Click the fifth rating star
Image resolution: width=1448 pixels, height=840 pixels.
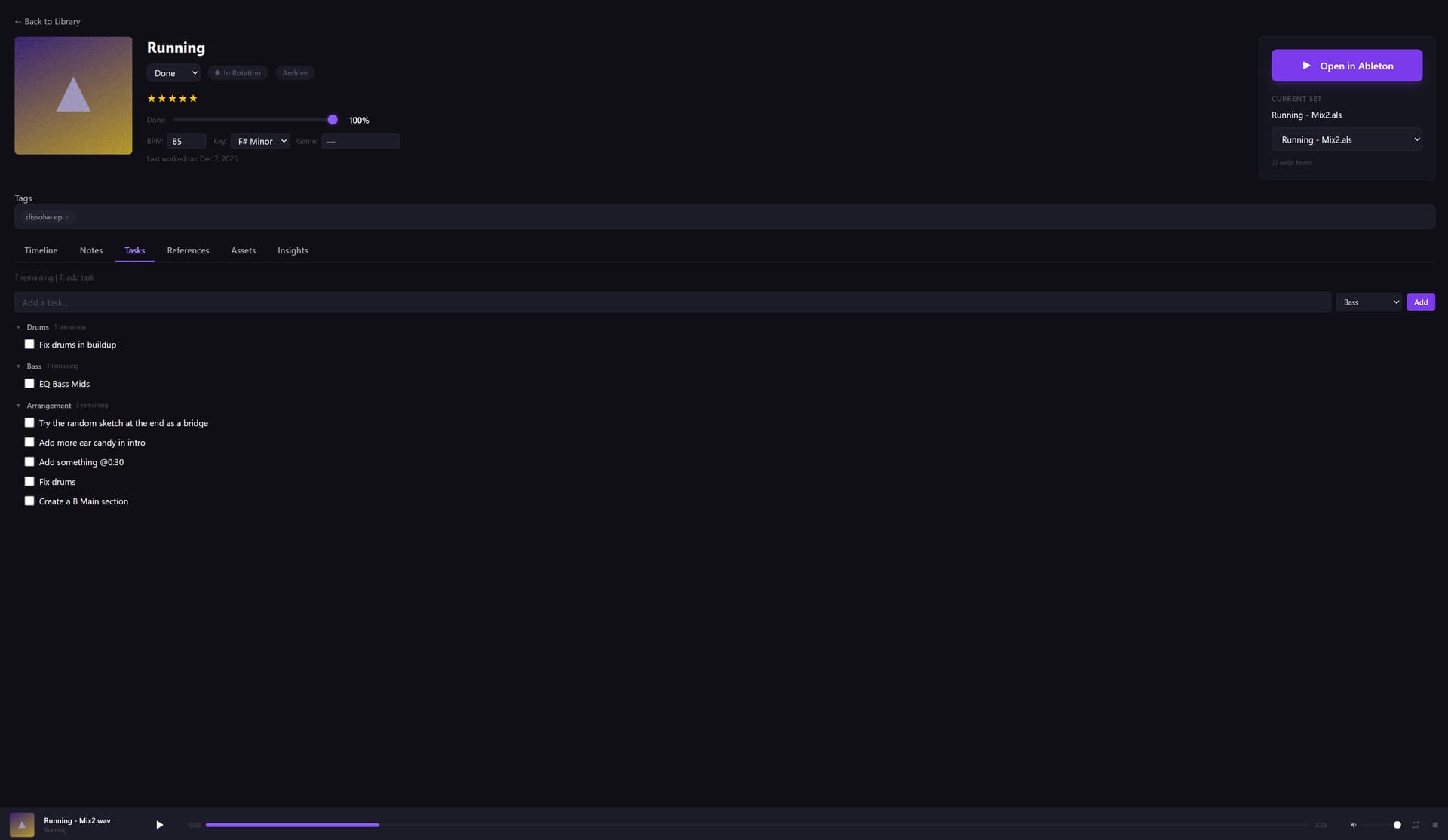pos(193,99)
